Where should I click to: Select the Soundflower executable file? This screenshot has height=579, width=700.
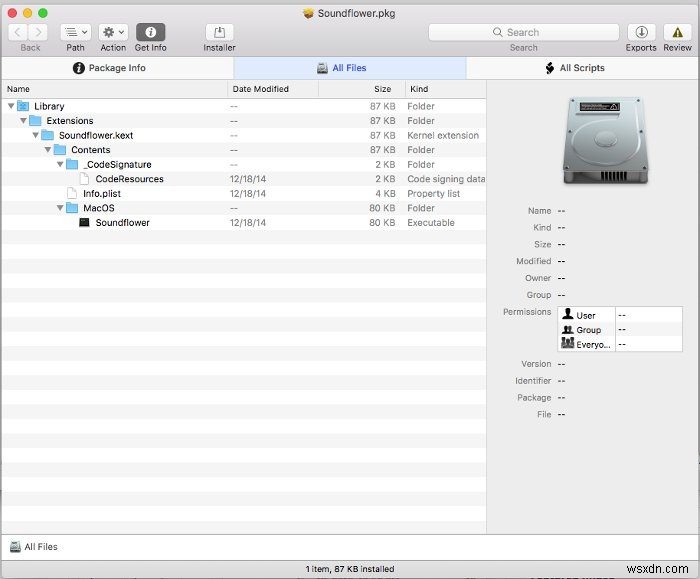[122, 223]
